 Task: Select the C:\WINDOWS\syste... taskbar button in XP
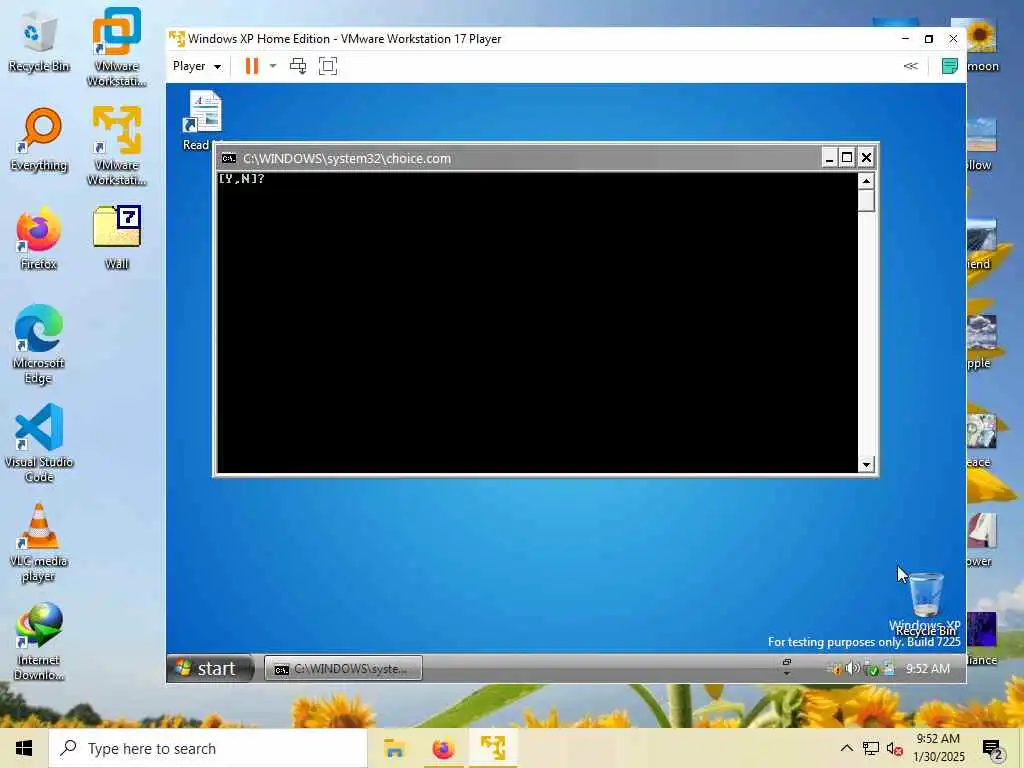344,669
